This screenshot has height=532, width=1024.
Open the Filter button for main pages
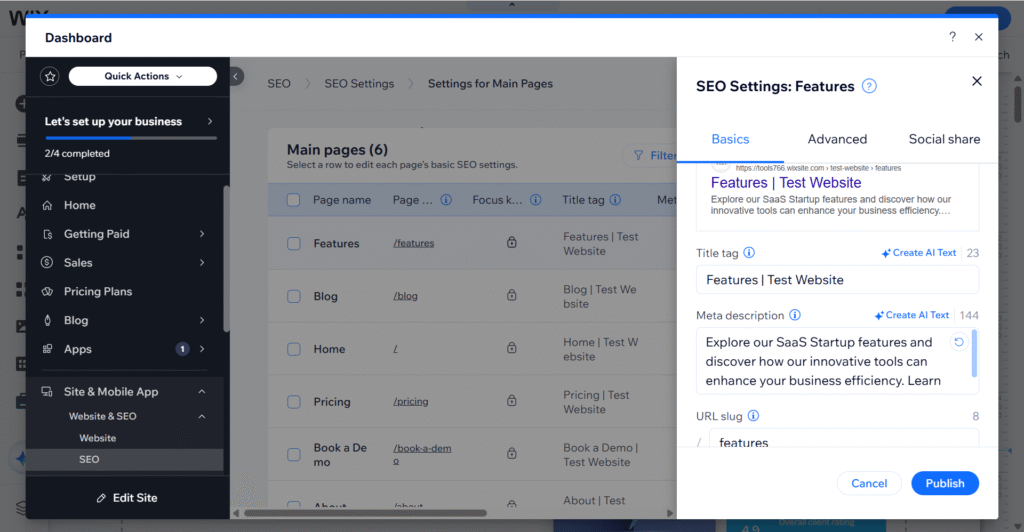pos(654,155)
